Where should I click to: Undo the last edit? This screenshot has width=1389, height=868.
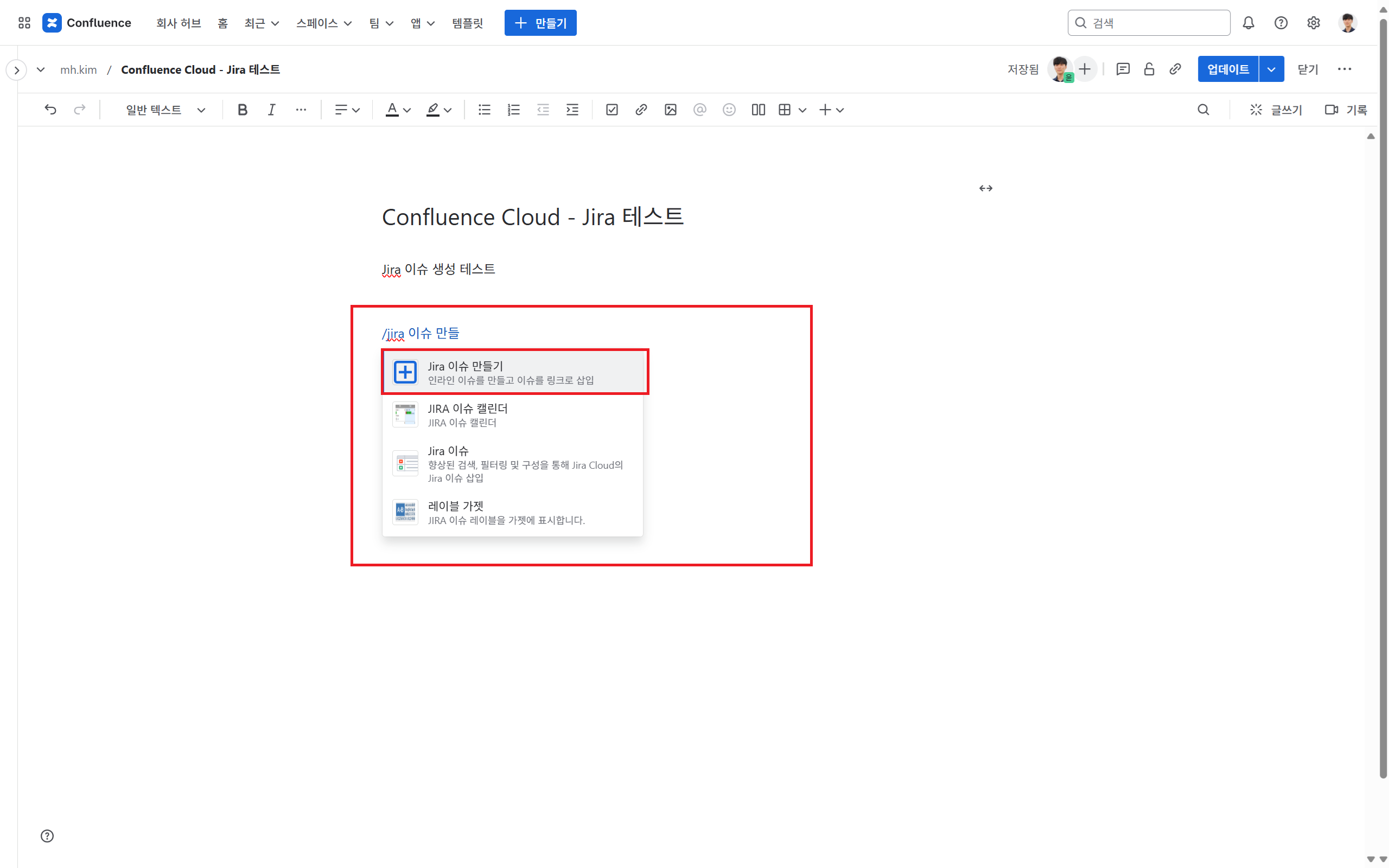pos(50,110)
